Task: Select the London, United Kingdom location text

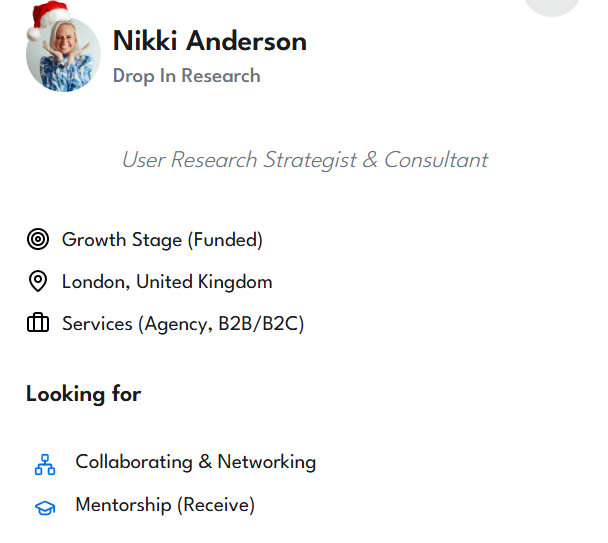Action: 167,282
